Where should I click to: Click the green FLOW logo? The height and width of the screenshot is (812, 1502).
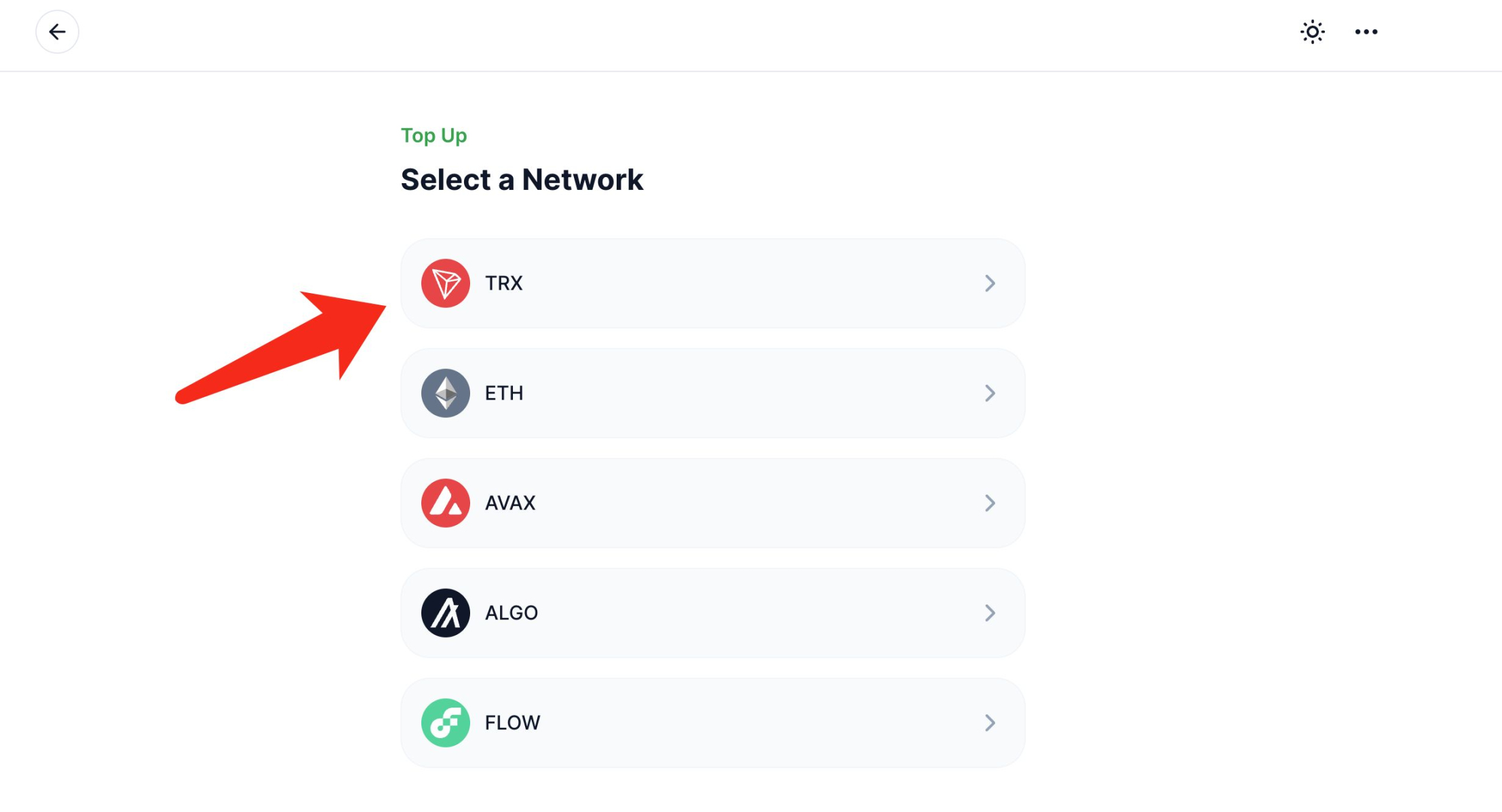click(445, 722)
